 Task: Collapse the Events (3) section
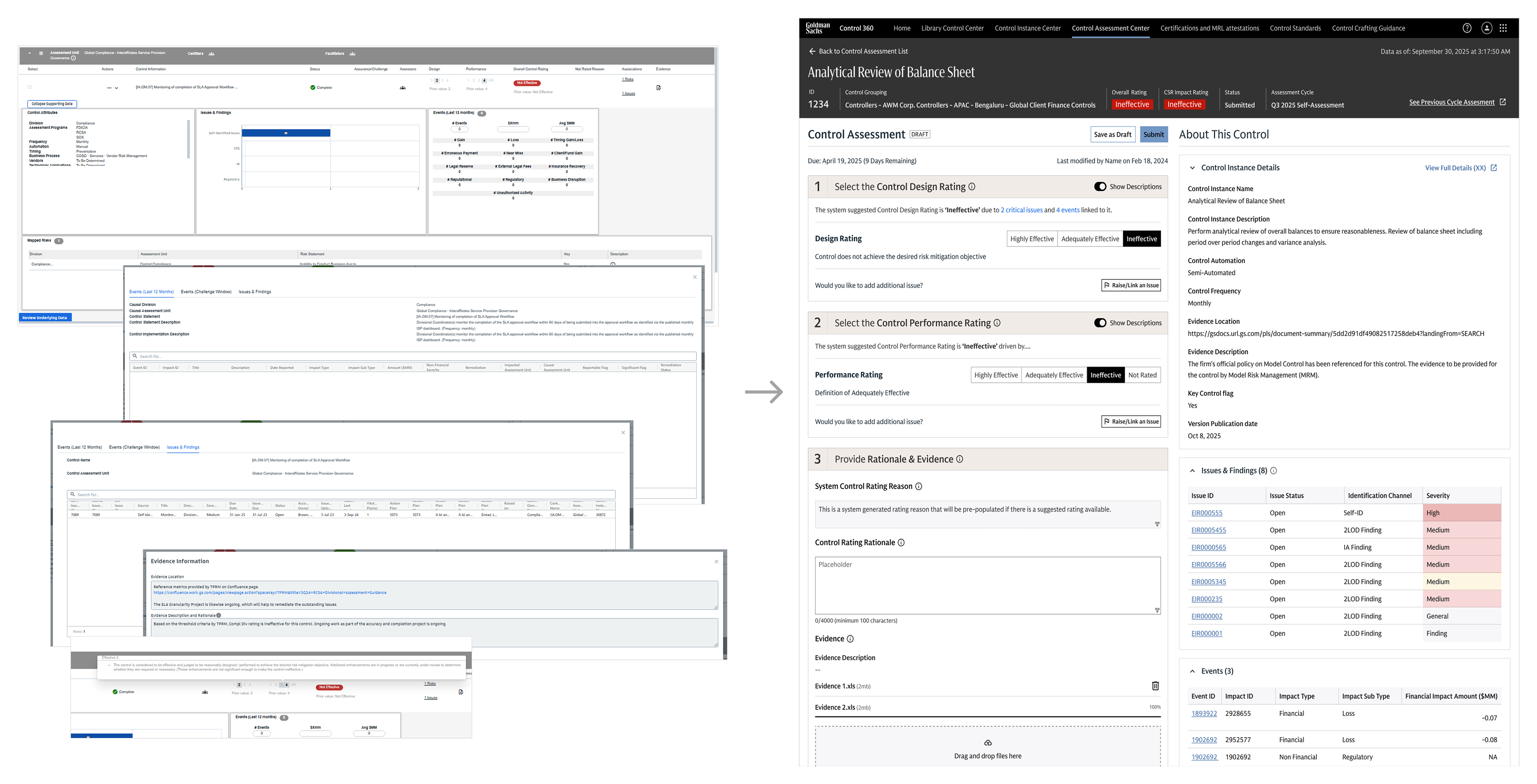coord(1192,671)
